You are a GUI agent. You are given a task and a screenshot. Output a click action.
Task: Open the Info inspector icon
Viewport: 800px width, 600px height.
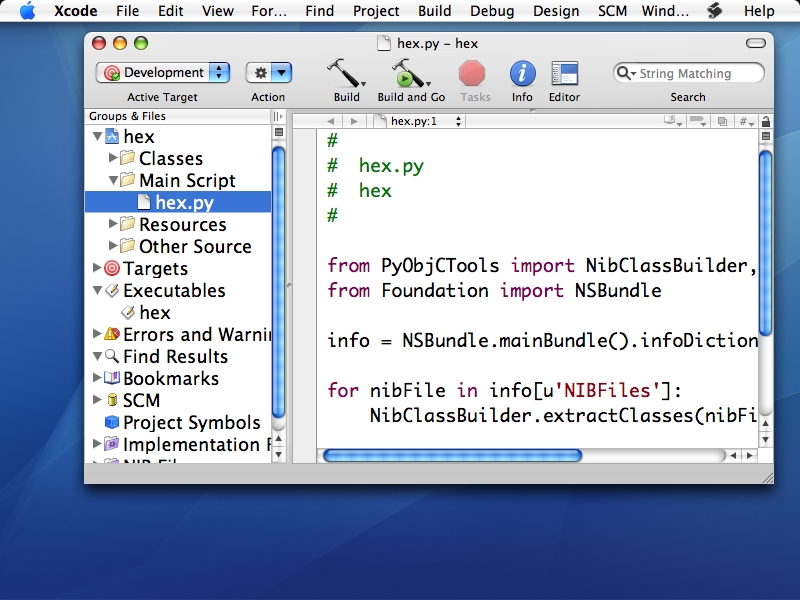click(522, 73)
